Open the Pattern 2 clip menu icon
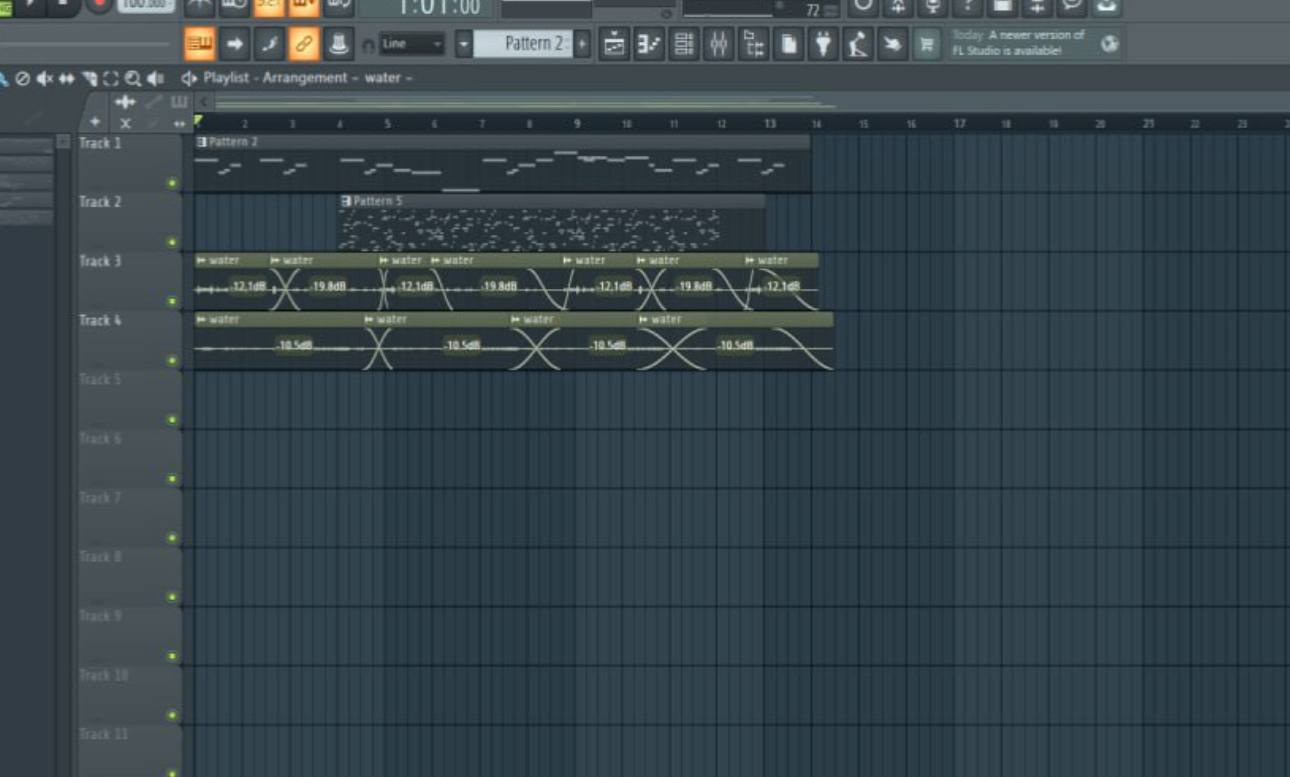 tap(202, 142)
